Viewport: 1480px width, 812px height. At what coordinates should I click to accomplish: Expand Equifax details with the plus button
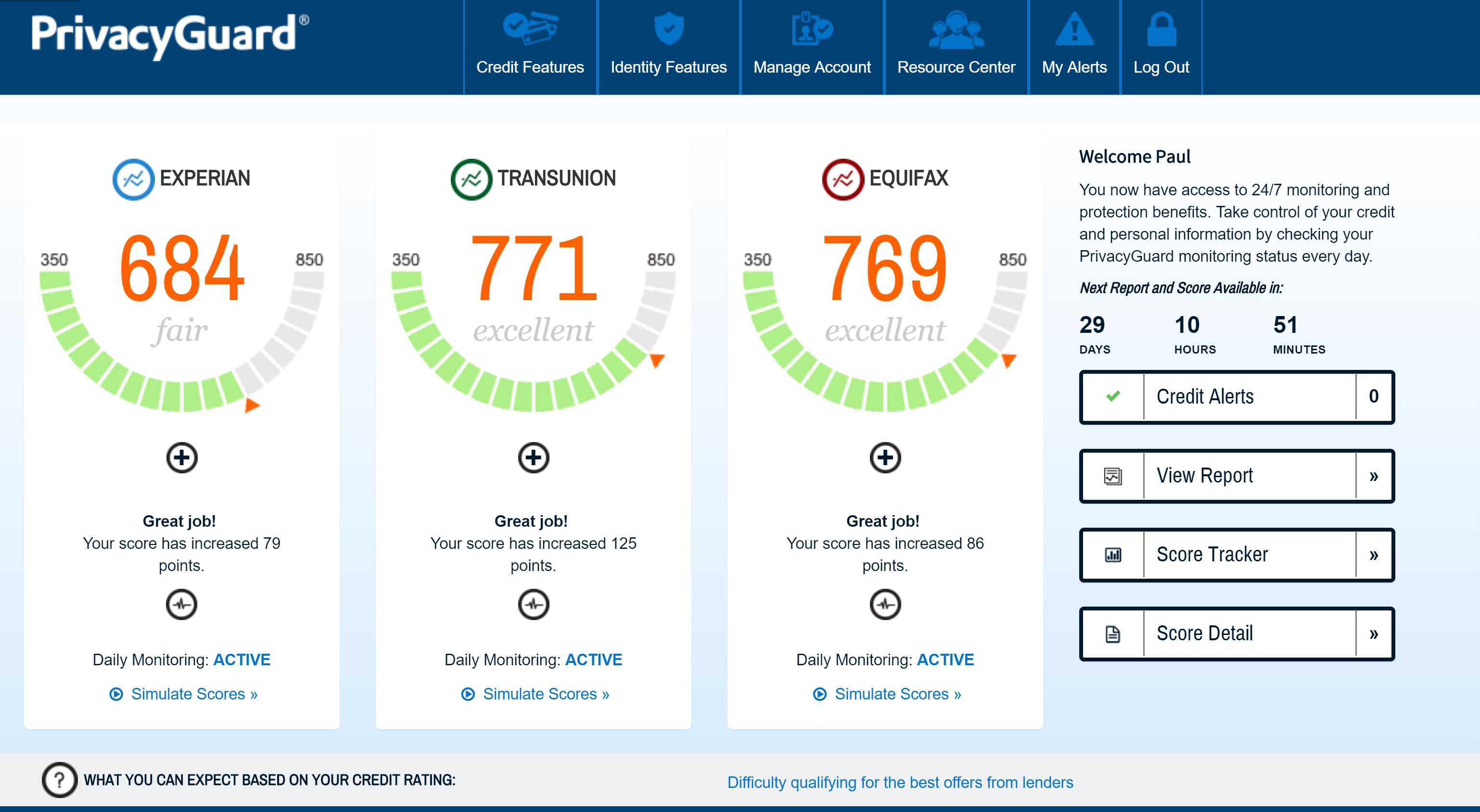pyautogui.click(x=885, y=457)
